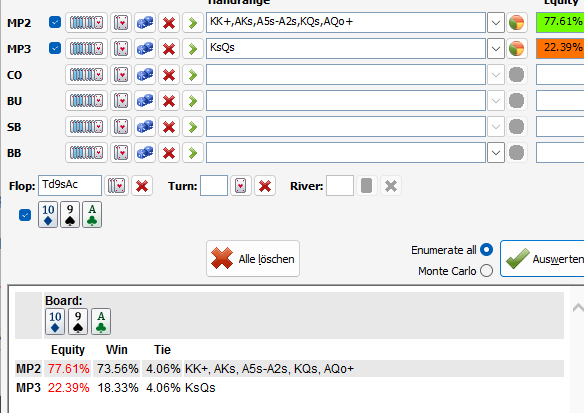The height and width of the screenshot is (413, 584).
Task: Open flop card selector icon
Action: pyautogui.click(x=117, y=186)
